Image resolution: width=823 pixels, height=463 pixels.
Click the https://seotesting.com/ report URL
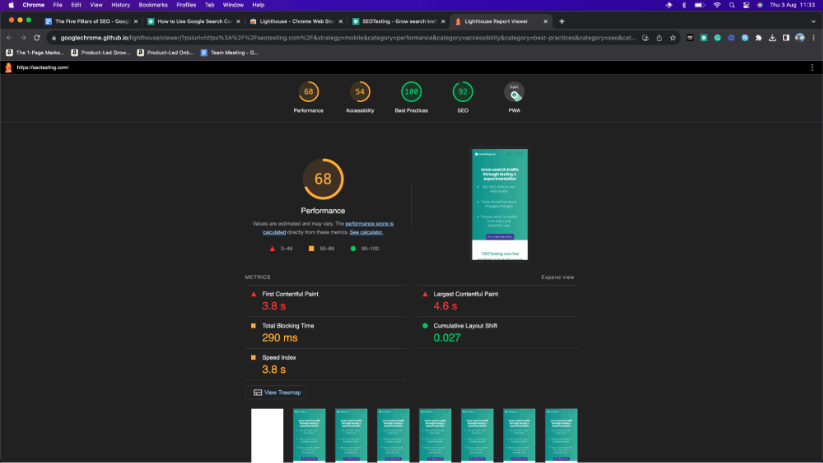point(43,67)
